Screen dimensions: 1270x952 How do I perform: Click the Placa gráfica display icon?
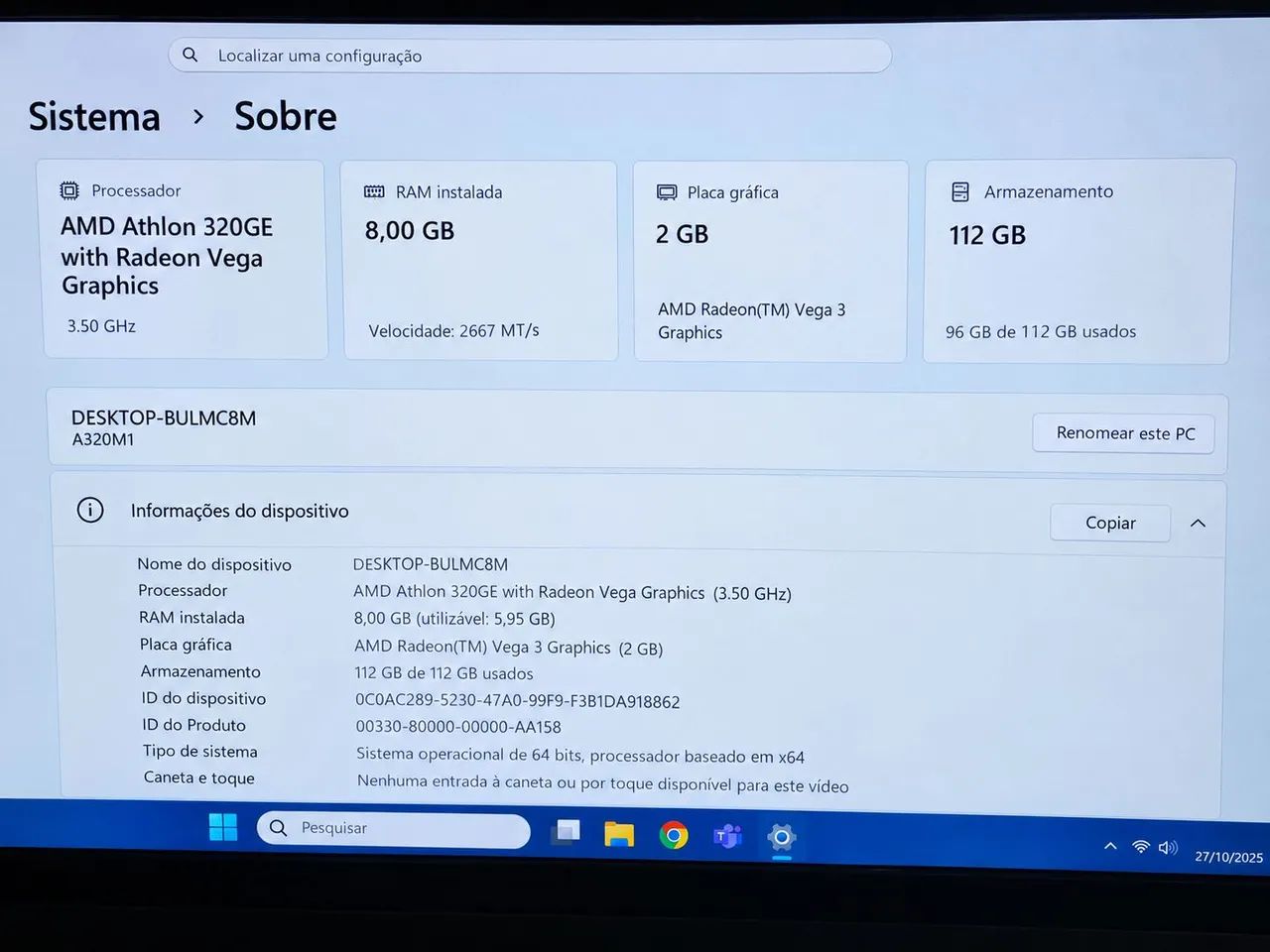click(667, 192)
